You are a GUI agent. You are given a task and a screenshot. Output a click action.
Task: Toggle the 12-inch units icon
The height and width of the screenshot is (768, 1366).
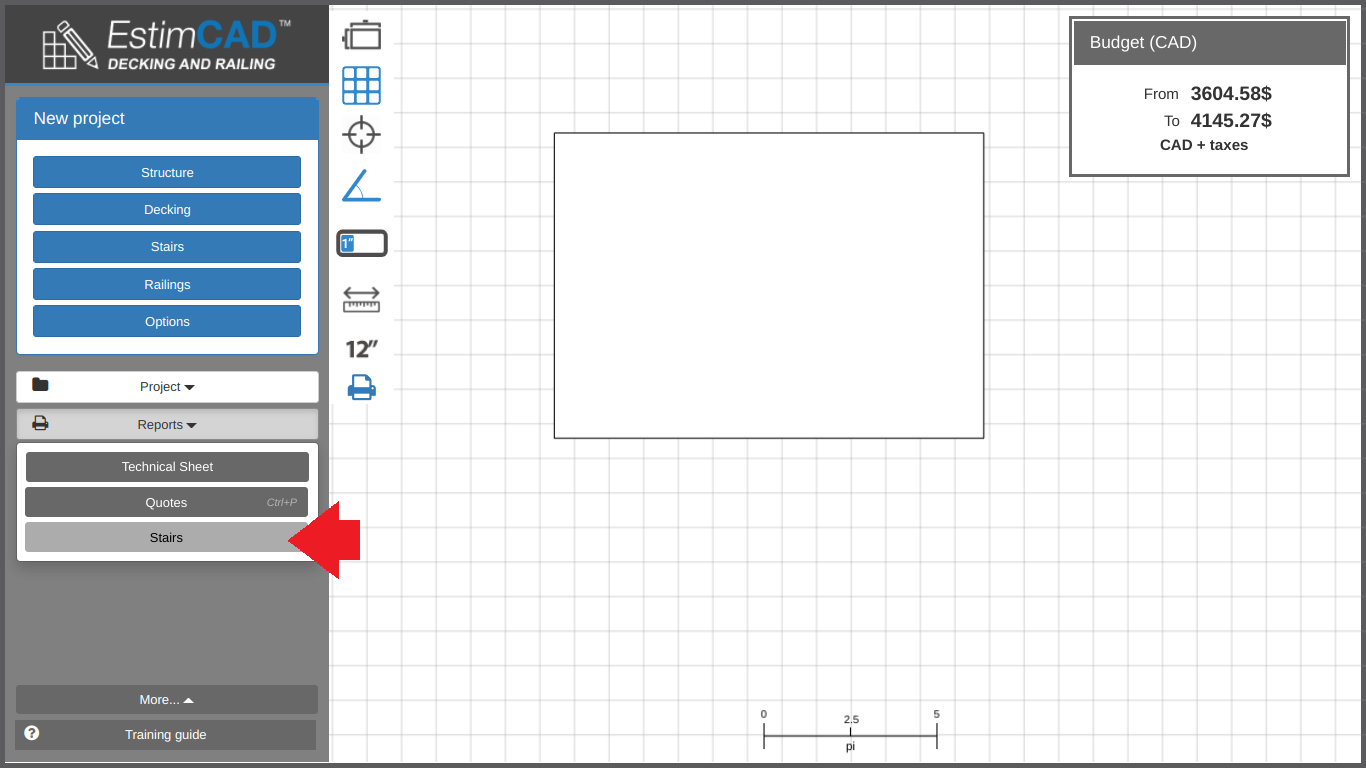coord(361,349)
